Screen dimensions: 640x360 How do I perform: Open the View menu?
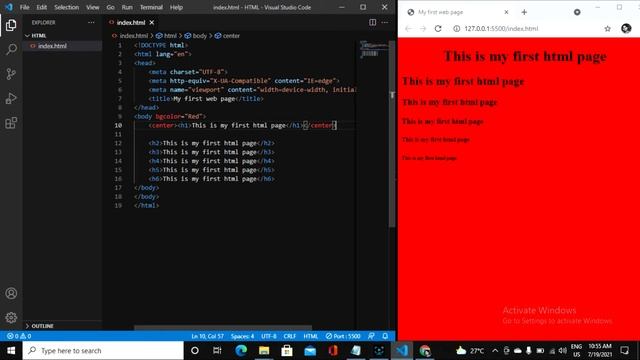[x=93, y=7]
